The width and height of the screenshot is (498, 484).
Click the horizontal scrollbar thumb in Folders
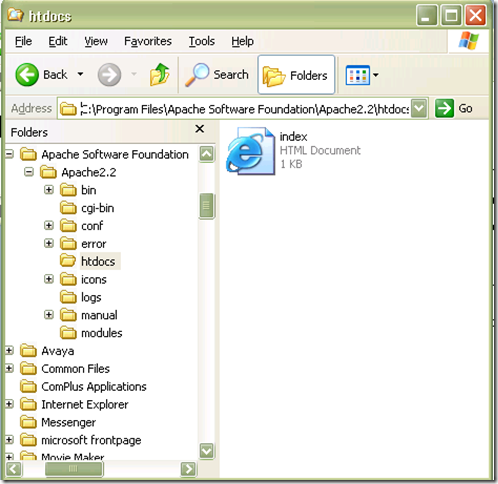(x=74, y=469)
